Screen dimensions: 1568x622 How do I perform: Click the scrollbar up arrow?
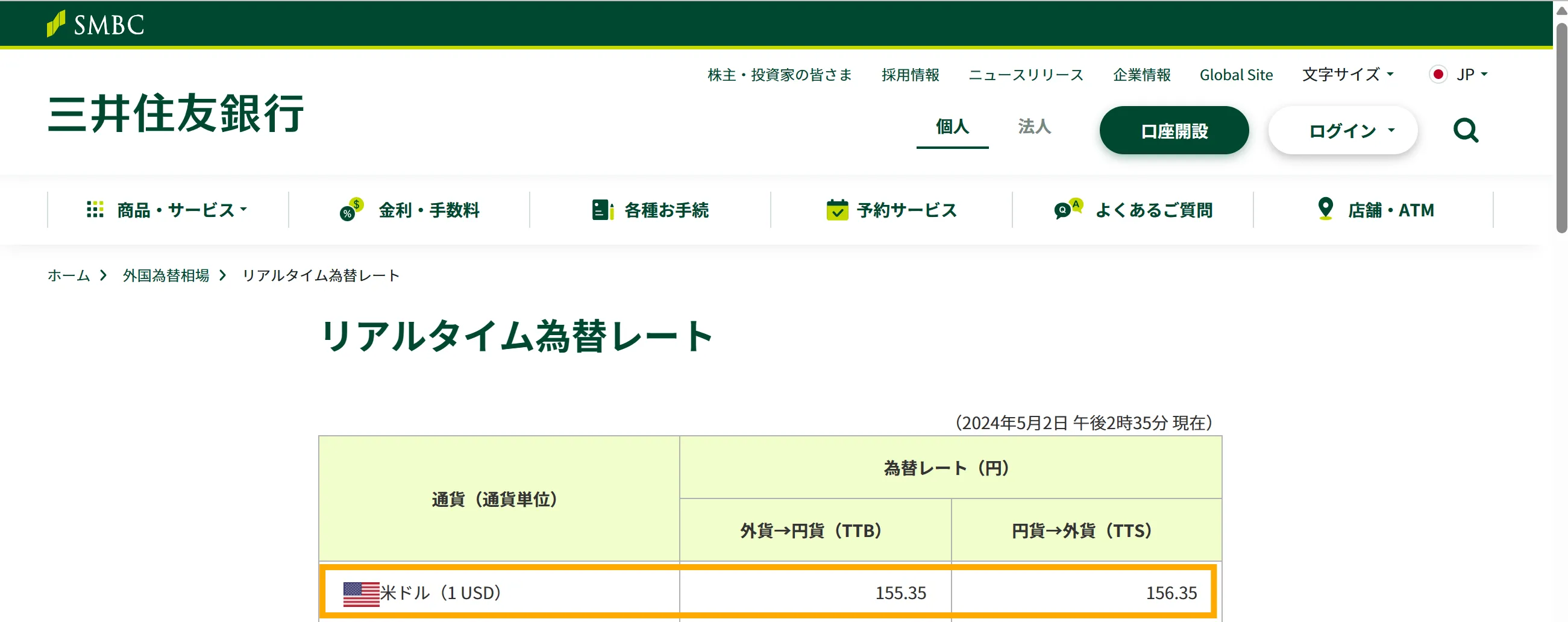1561,10
